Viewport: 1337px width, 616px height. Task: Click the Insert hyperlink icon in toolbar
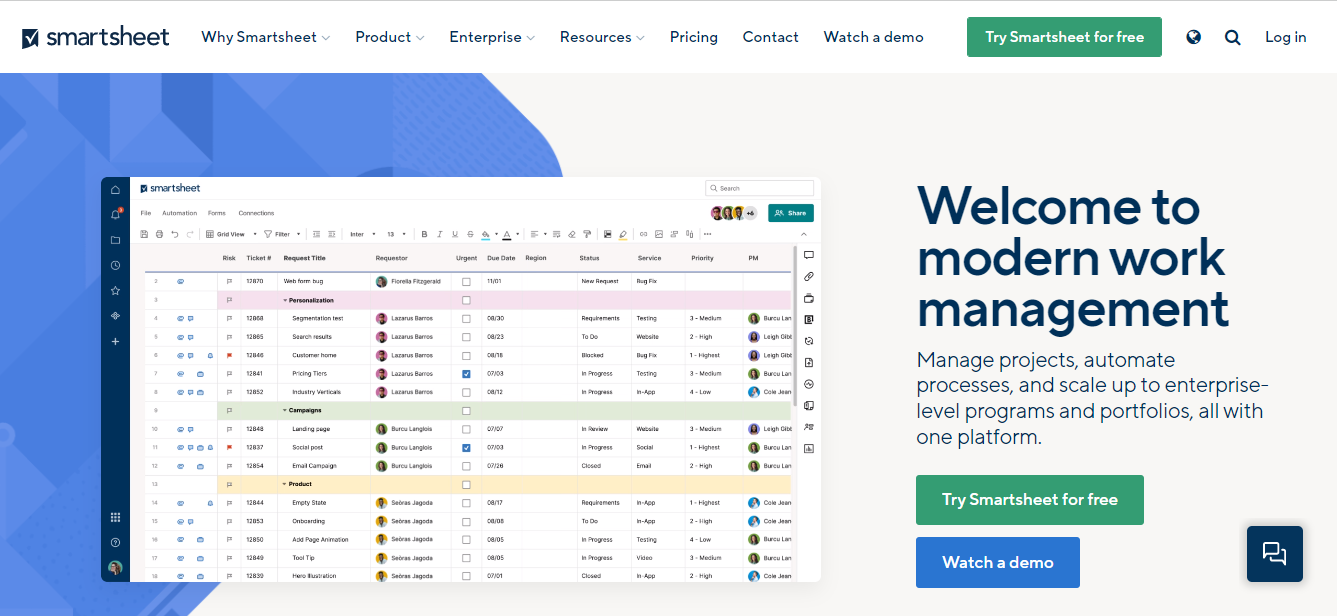point(643,234)
